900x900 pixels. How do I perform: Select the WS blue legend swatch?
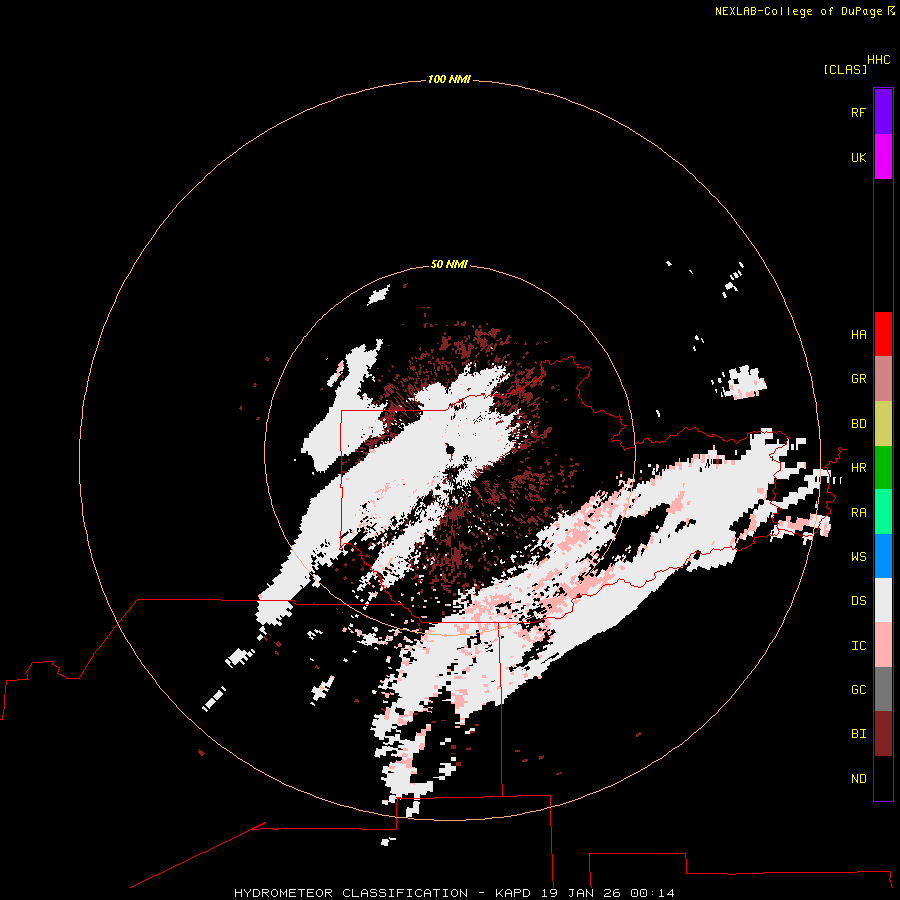(883, 556)
